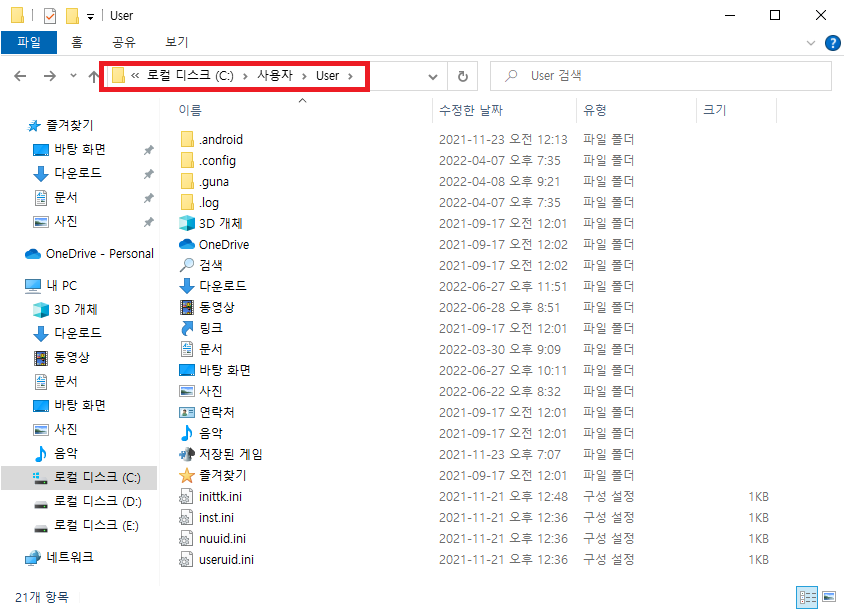Click 로컬 디스크 (C:) in the address path
Viewport: 845px width, 610px height.
tap(190, 75)
